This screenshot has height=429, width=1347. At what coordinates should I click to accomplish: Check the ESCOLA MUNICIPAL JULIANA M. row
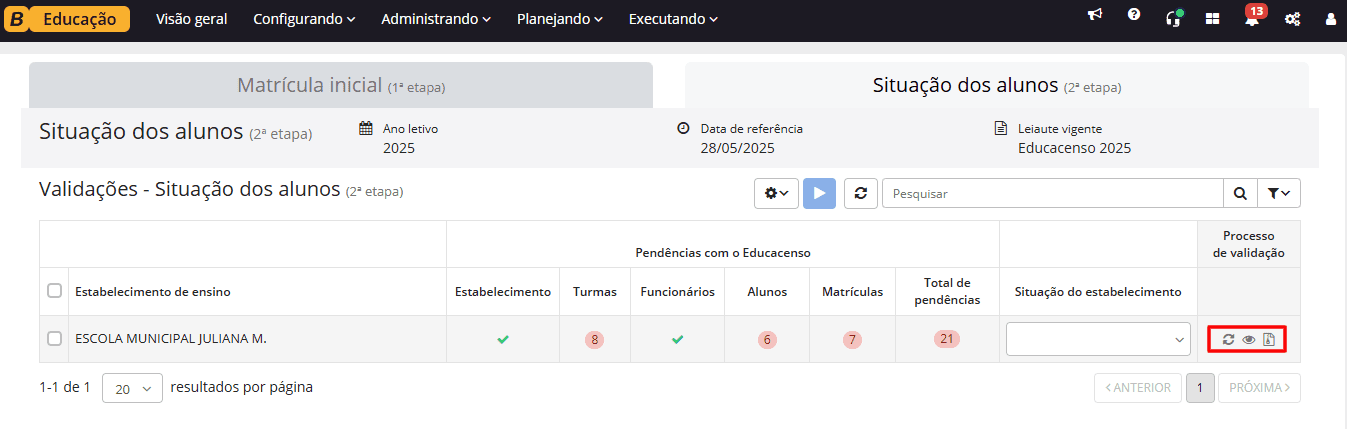pos(55,339)
